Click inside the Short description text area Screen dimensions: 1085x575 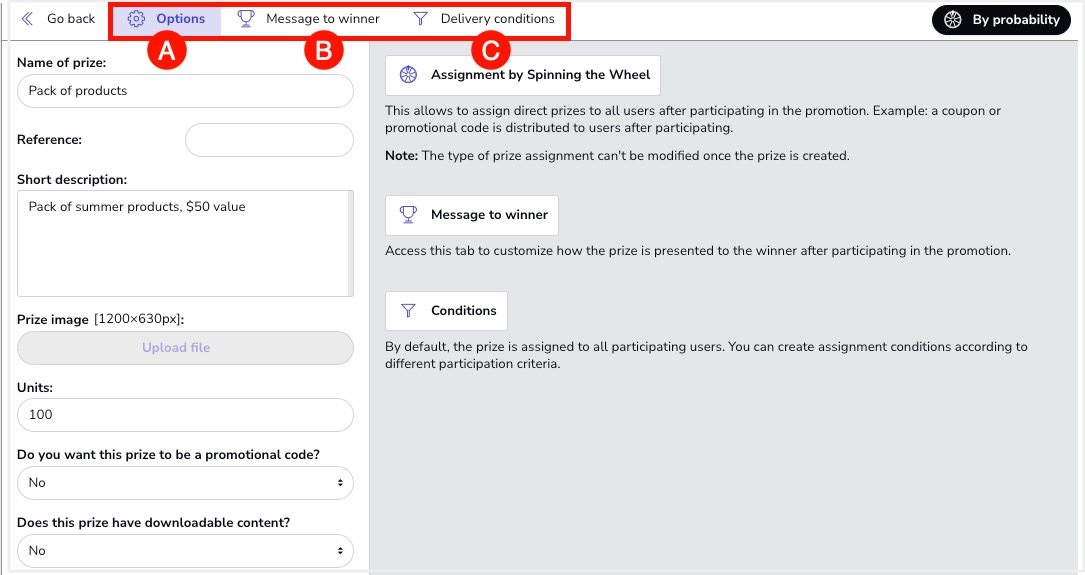click(183, 243)
